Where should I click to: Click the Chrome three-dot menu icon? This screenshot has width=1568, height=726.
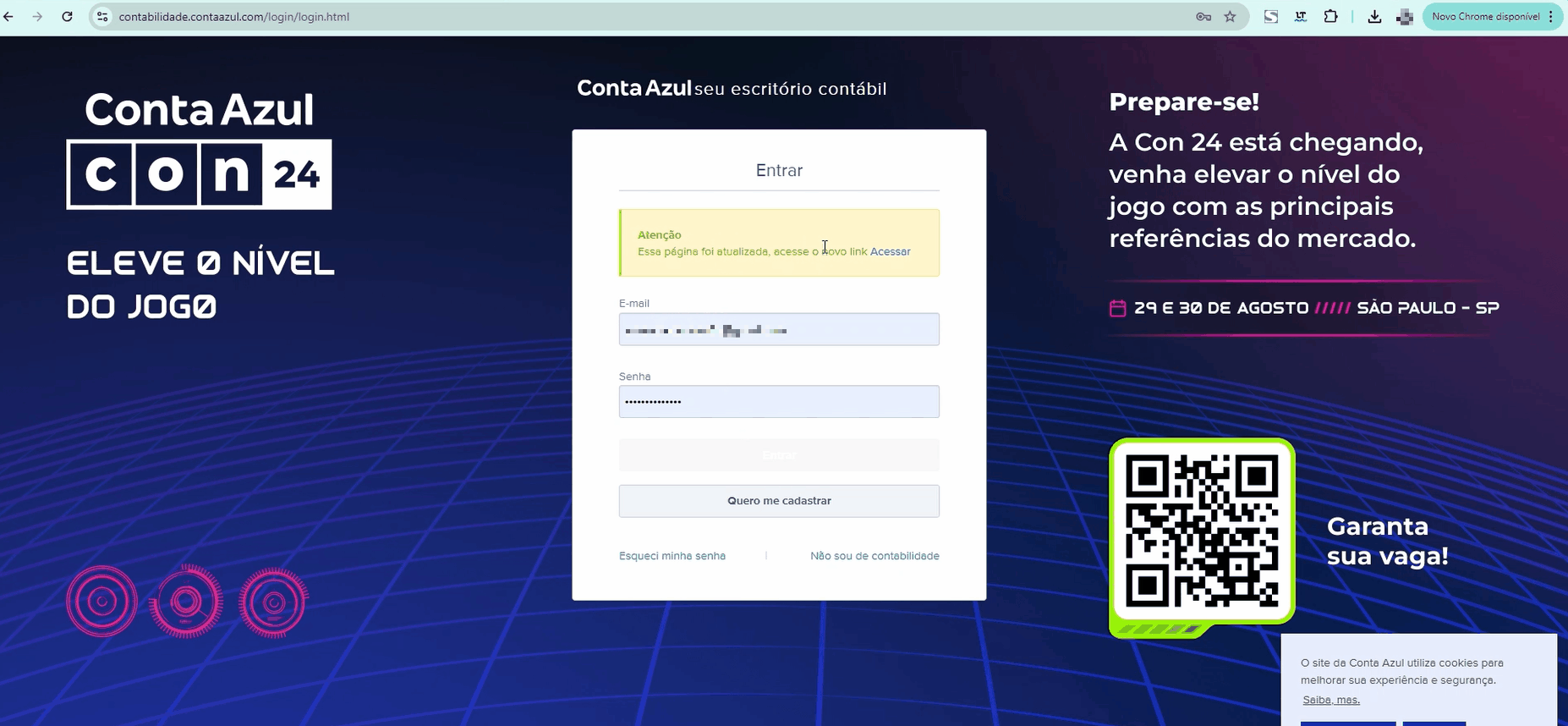1551,17
